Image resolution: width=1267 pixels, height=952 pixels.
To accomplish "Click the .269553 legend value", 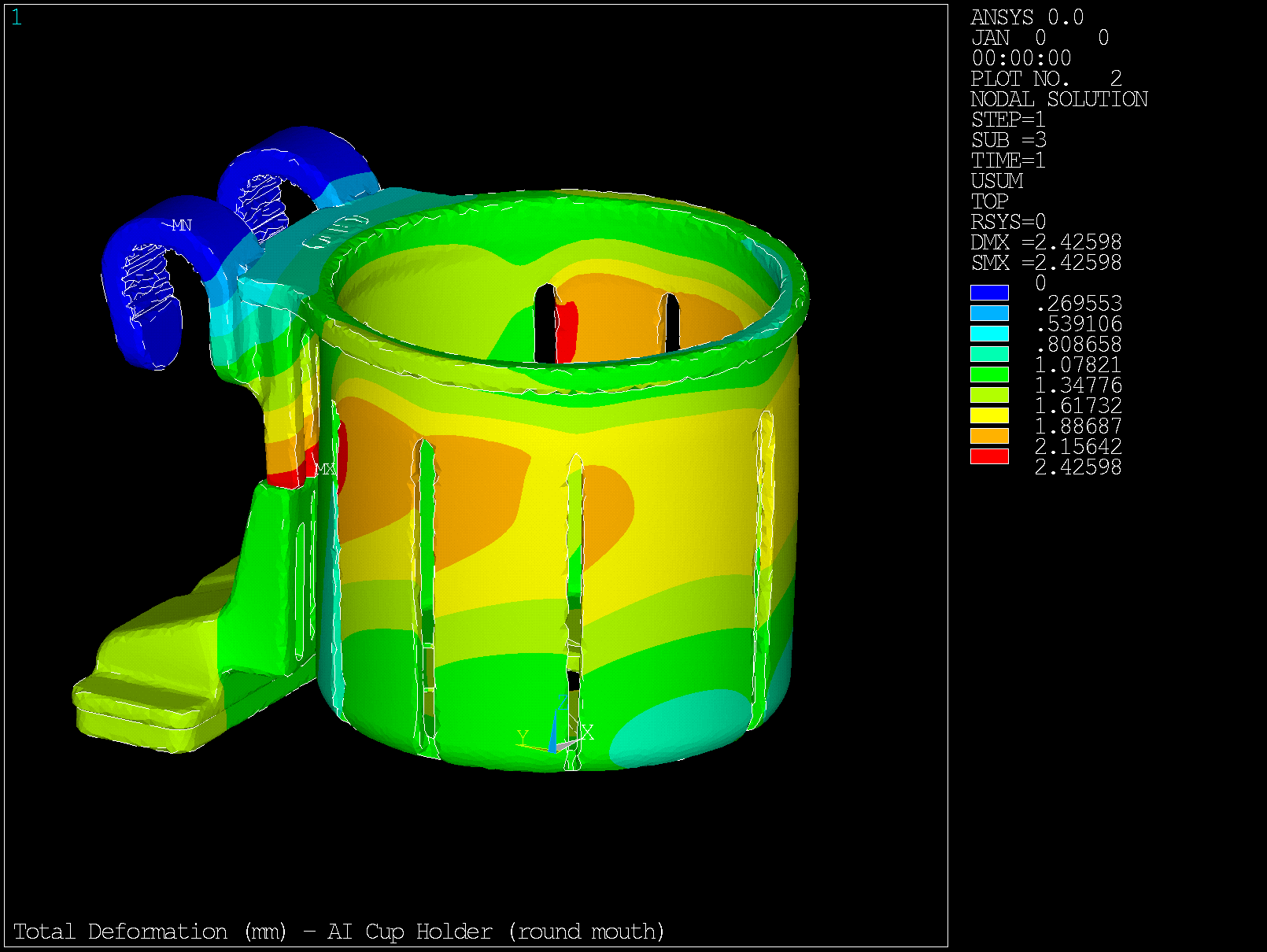I will tap(1079, 304).
